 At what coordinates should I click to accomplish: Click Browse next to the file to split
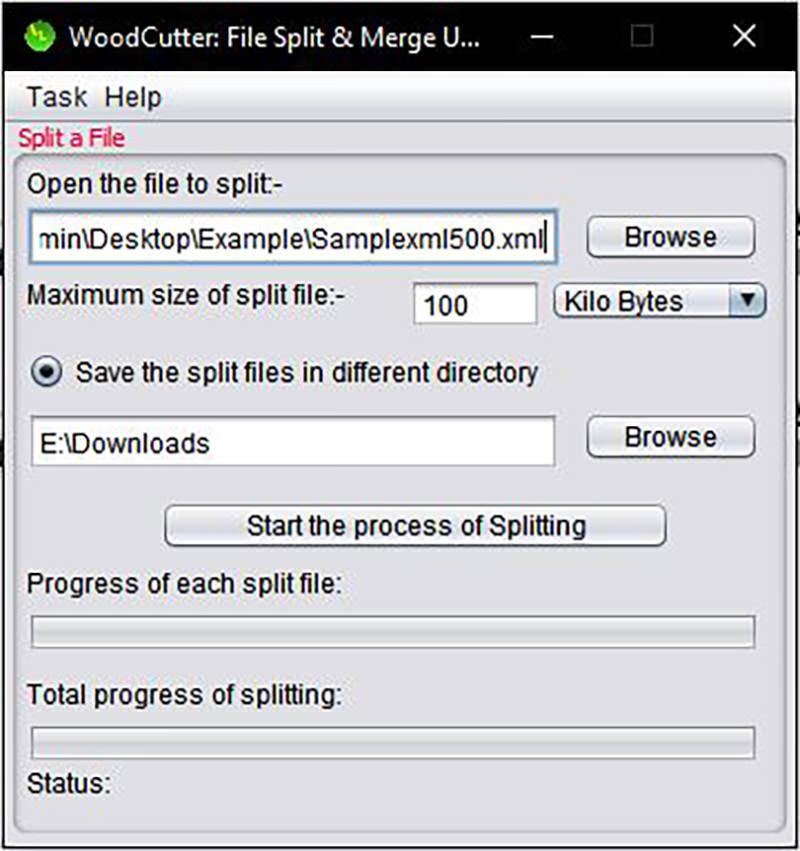669,237
